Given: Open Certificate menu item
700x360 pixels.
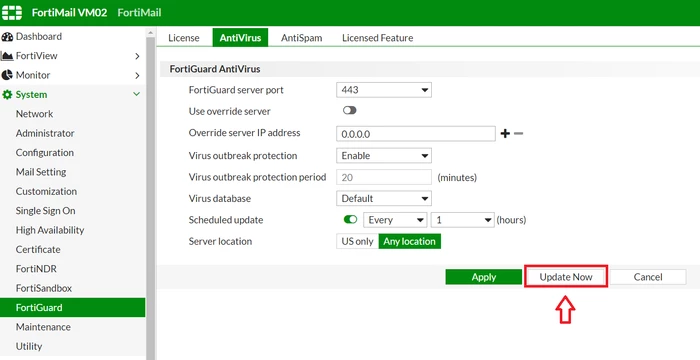Looking at the screenshot, I should point(38,249).
